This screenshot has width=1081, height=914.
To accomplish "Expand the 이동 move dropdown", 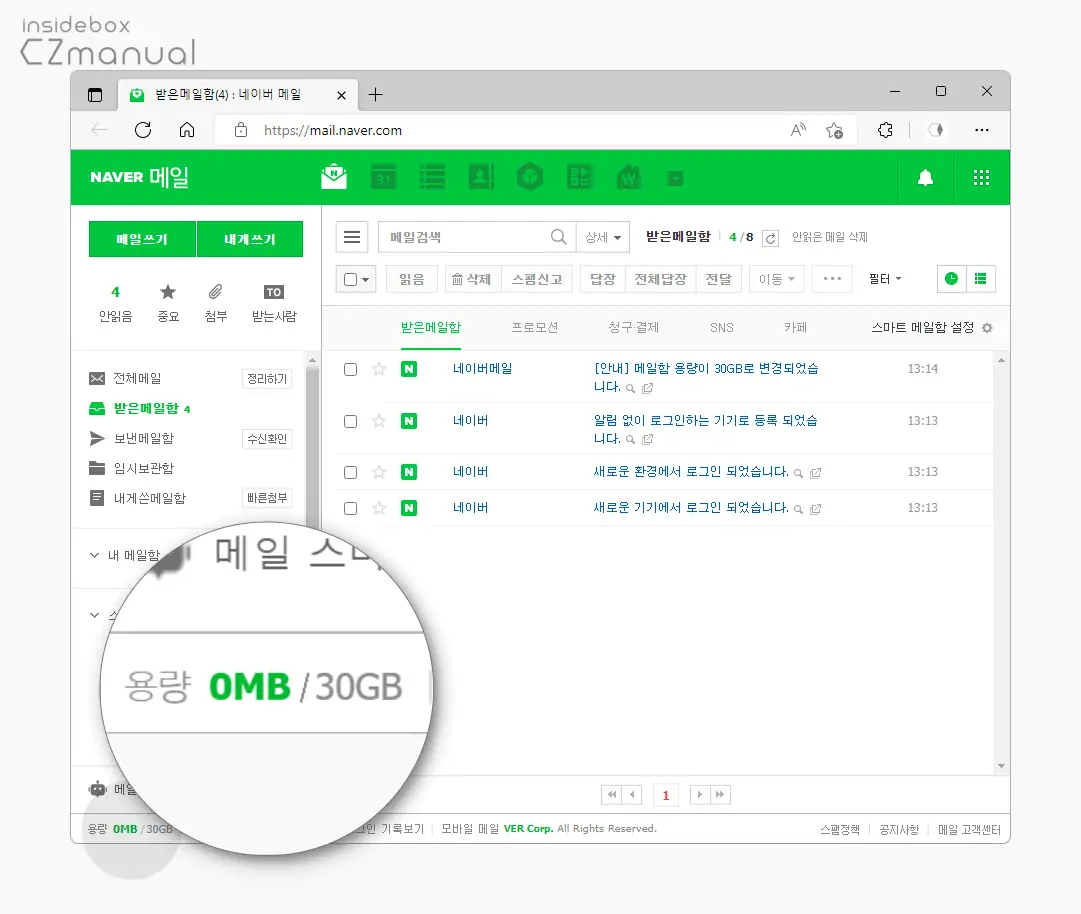I will (x=776, y=279).
